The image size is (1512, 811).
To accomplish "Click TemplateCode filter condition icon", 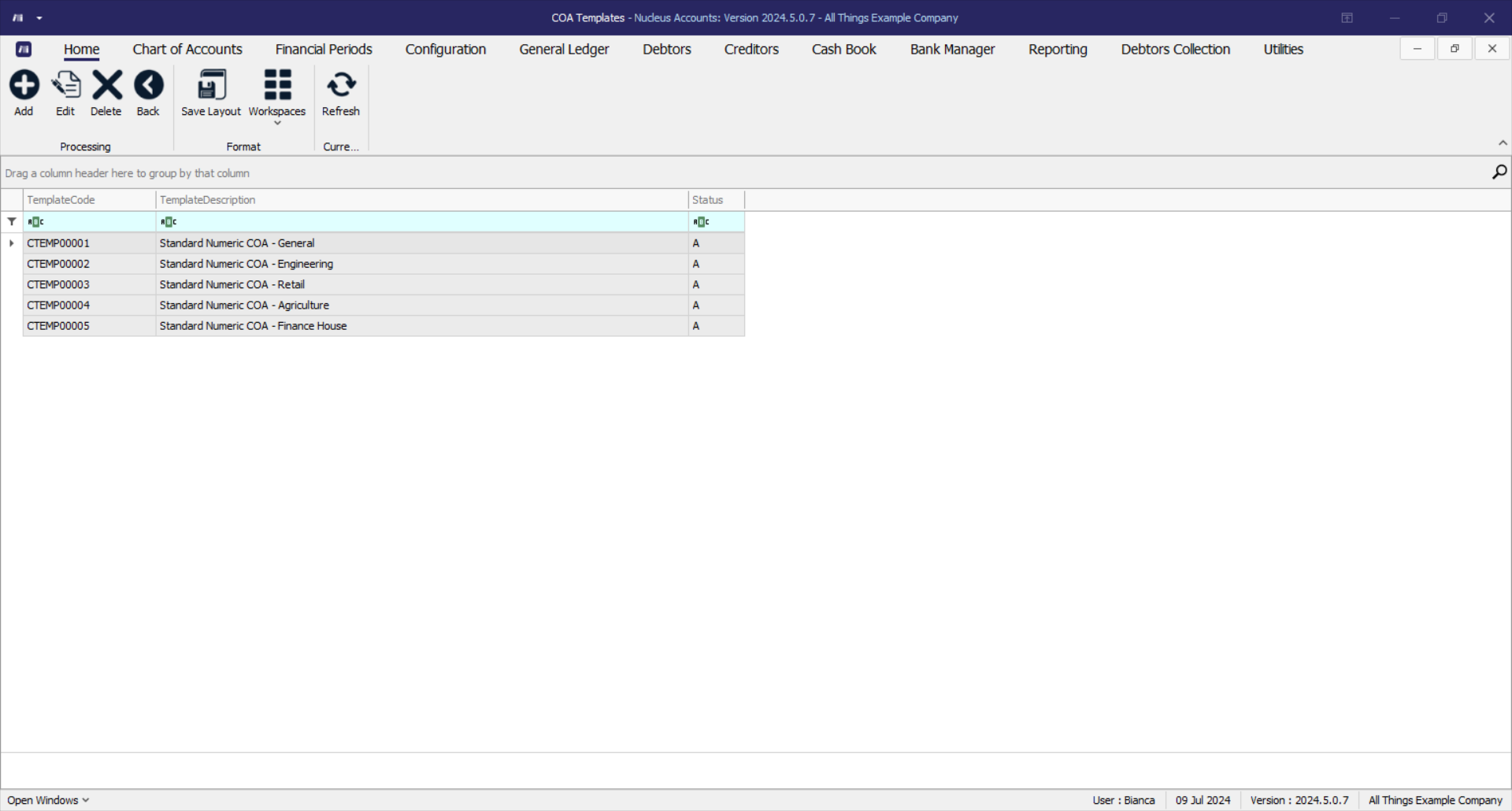I will (35, 222).
